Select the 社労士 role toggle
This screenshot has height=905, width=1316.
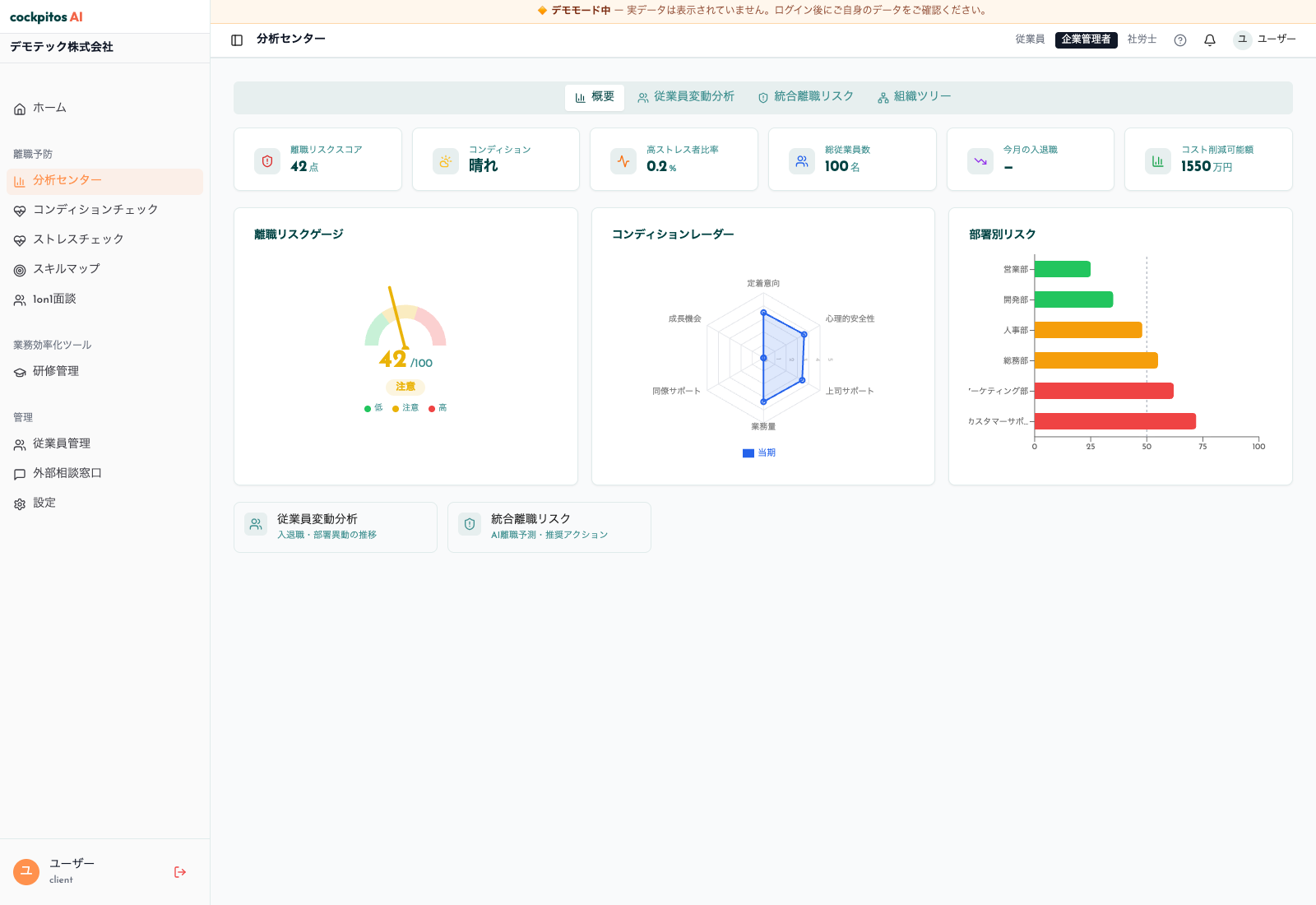coord(1142,39)
